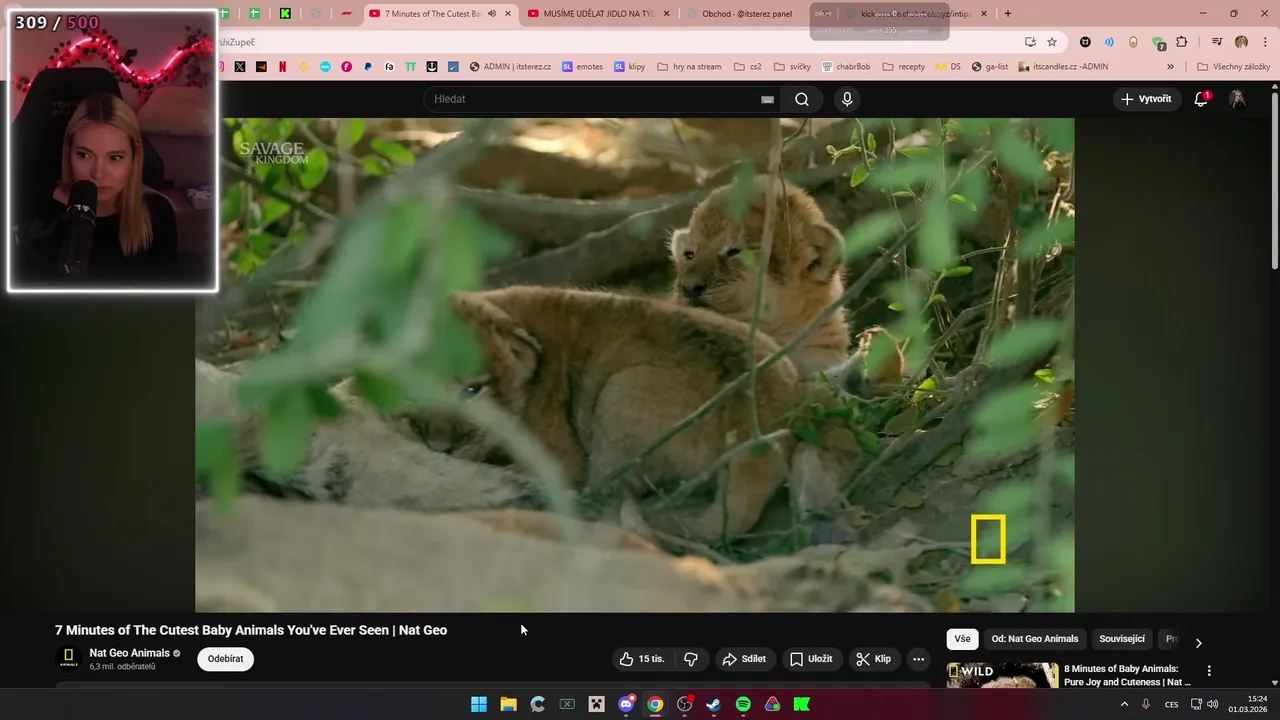The image size is (1280, 720).
Task: Open the recepty bookmark folder
Action: 903,67
